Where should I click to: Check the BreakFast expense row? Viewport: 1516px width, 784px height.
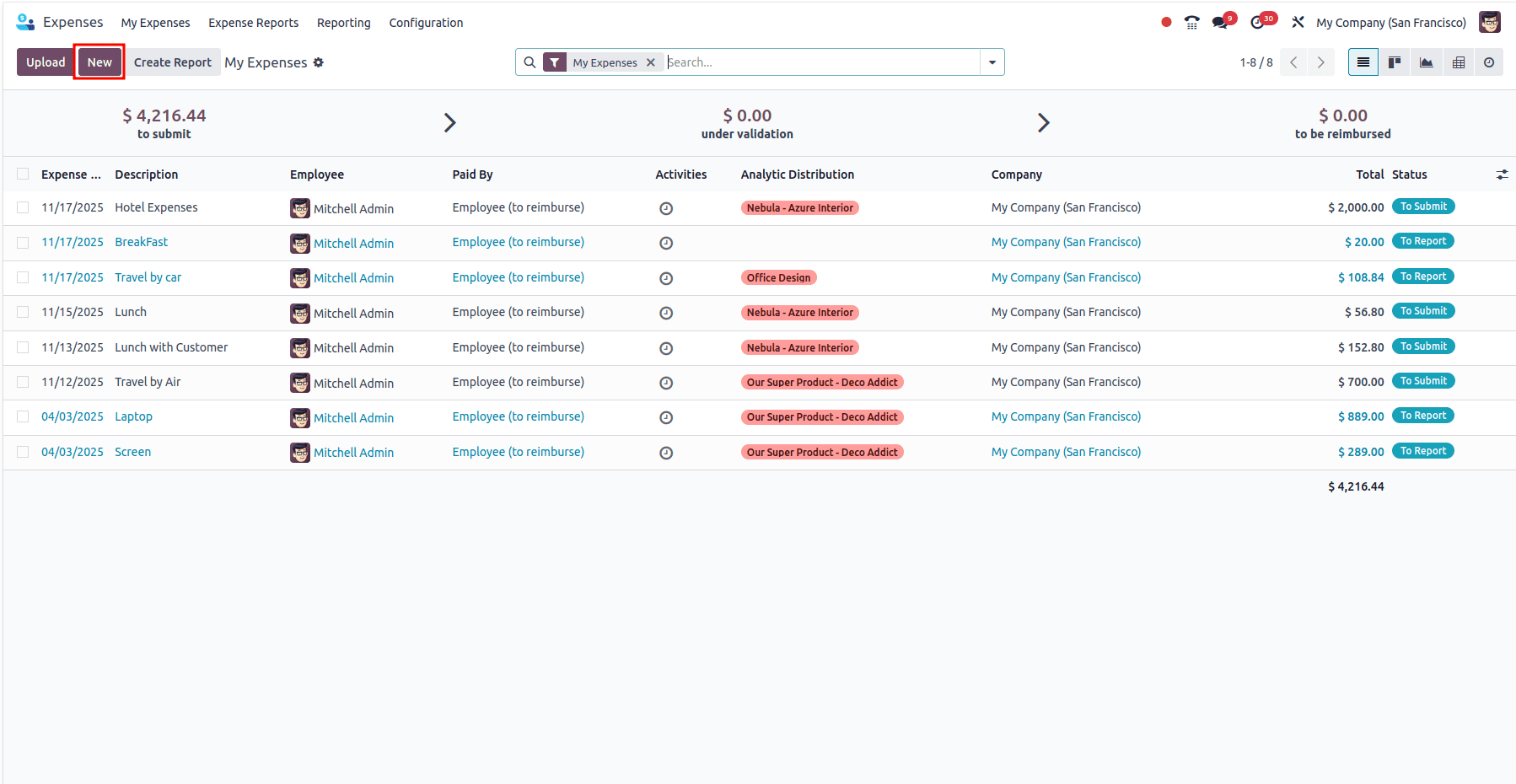pyautogui.click(x=23, y=243)
